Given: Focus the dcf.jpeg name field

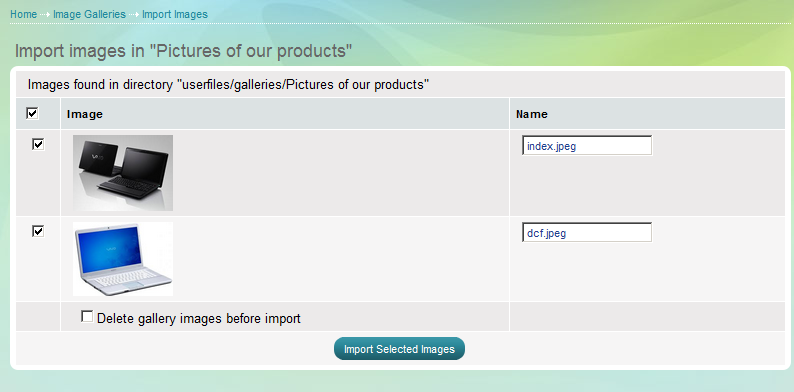Looking at the screenshot, I should (x=587, y=232).
